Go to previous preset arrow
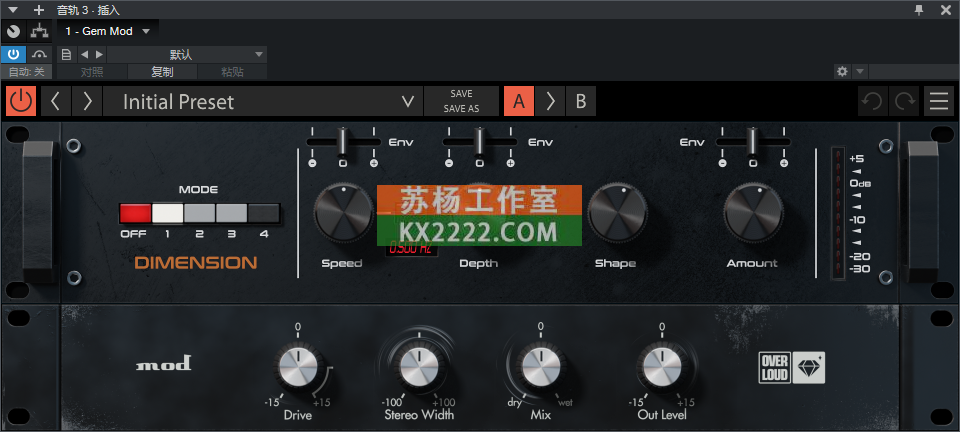This screenshot has height=432, width=960. click(x=56, y=101)
